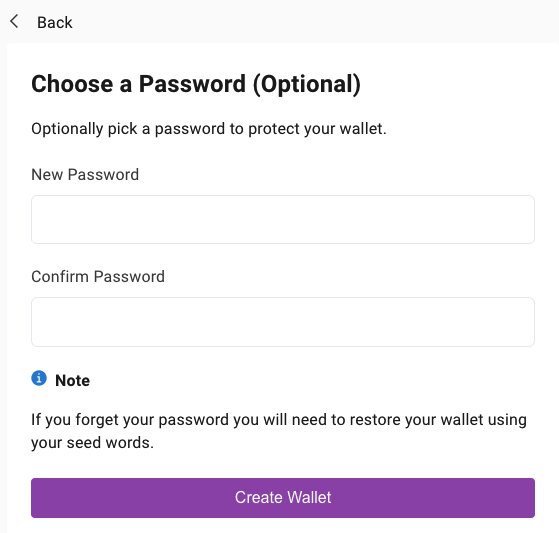Select the circled 'i' information symbol
The image size is (559, 533).
click(x=39, y=378)
